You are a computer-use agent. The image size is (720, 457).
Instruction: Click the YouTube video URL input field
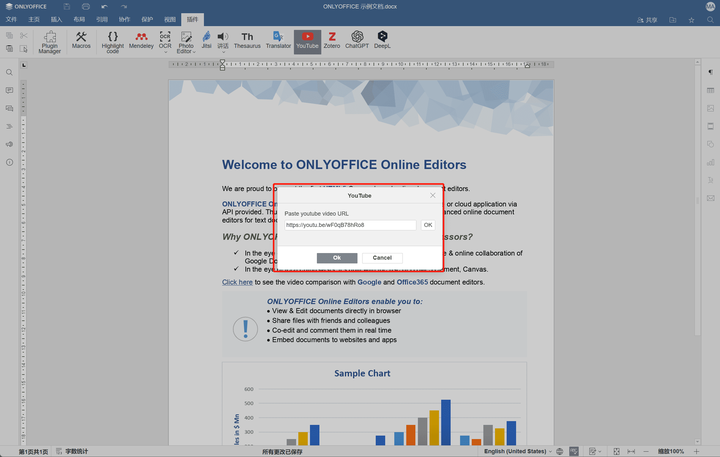349,225
